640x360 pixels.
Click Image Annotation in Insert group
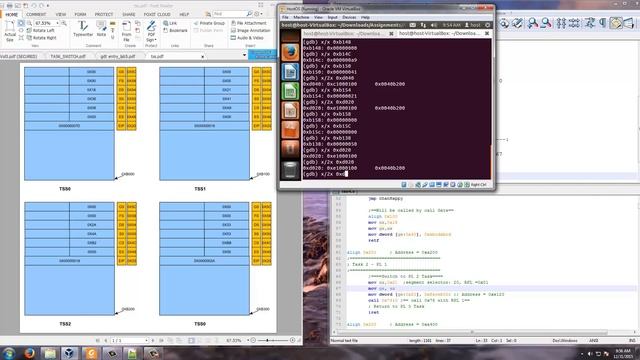250,31
